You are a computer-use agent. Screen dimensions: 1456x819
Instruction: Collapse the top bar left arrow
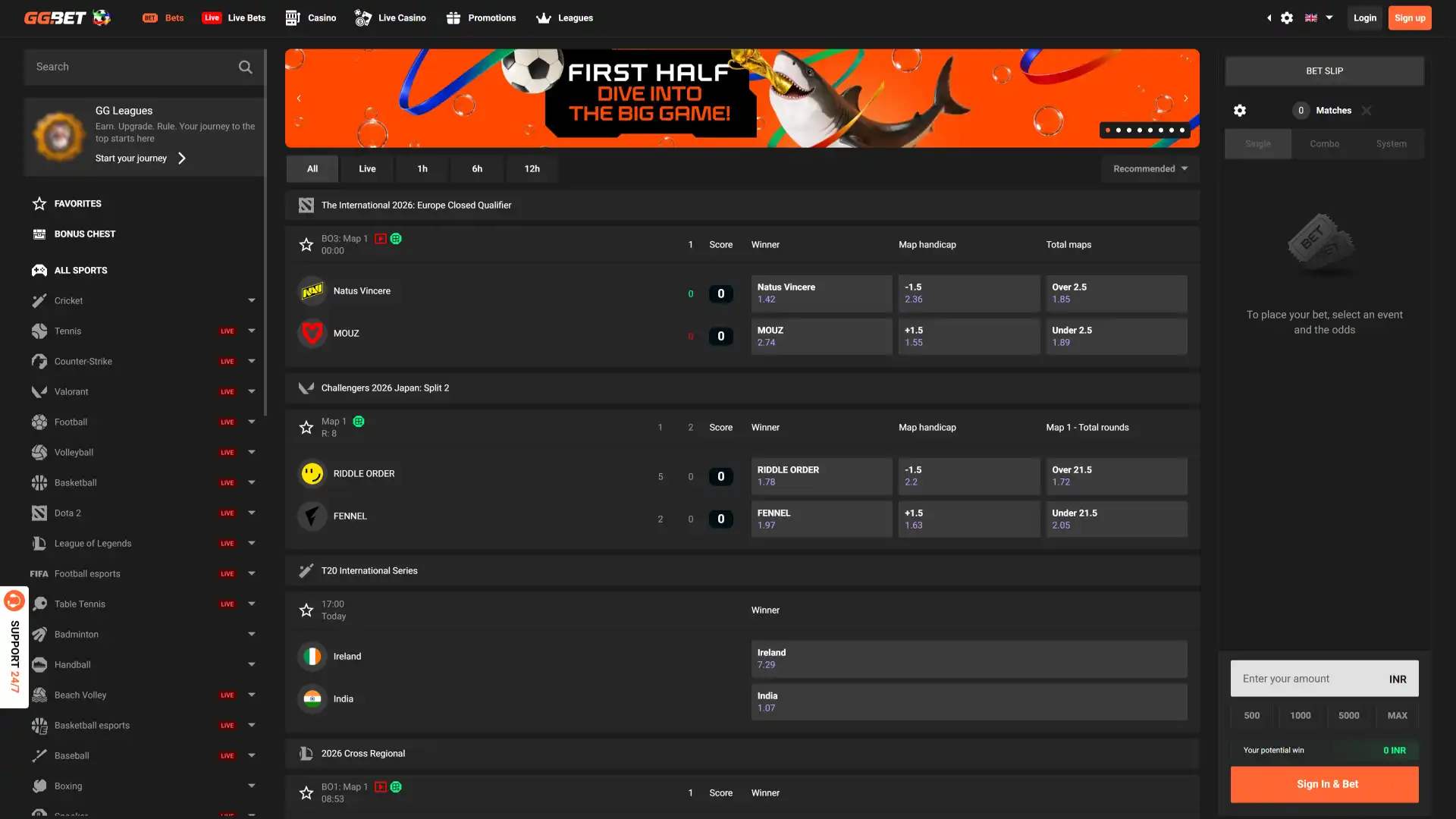coord(1269,17)
